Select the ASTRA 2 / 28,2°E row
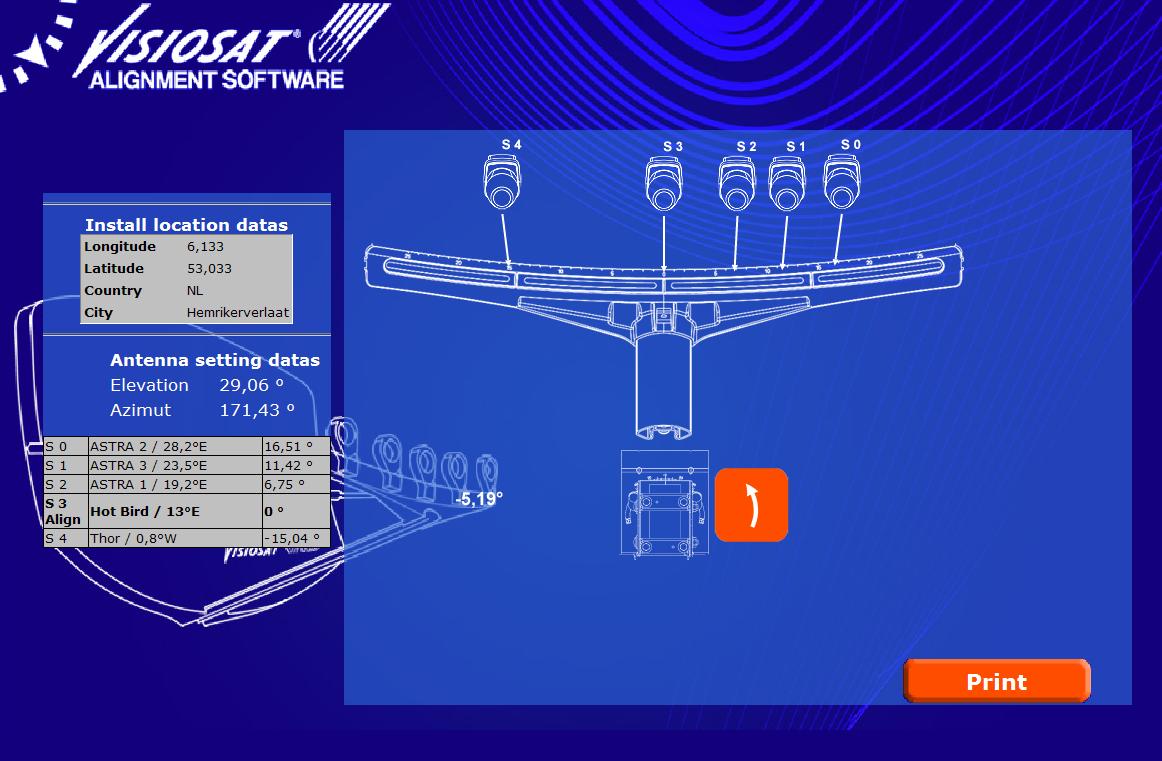Viewport: 1162px width, 761px height. 187,446
